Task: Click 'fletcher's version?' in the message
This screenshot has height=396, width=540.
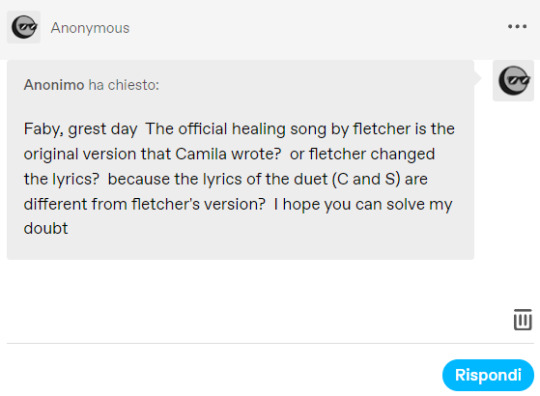Action: coord(198,204)
